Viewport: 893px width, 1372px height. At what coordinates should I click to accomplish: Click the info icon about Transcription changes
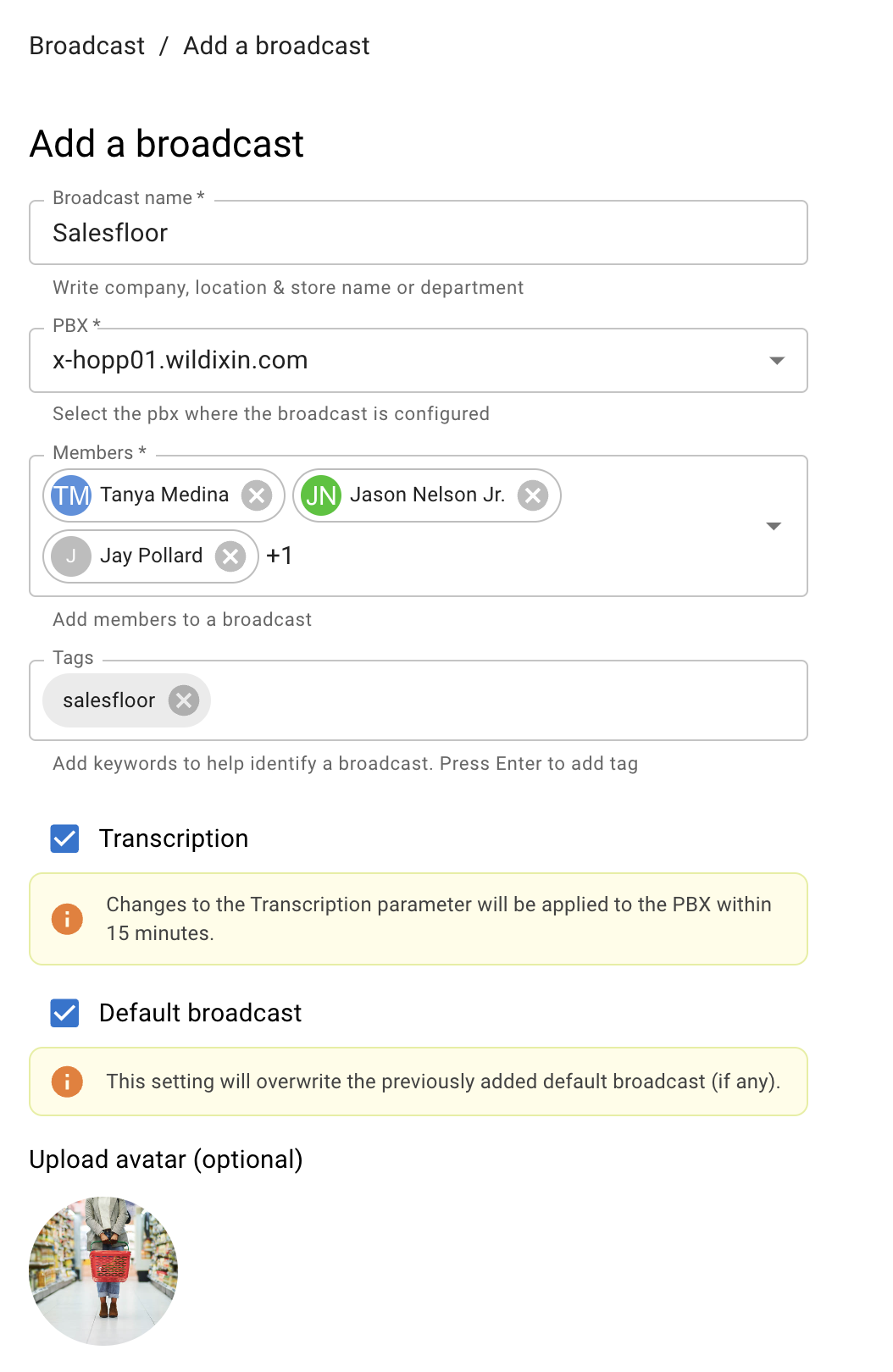tap(67, 918)
